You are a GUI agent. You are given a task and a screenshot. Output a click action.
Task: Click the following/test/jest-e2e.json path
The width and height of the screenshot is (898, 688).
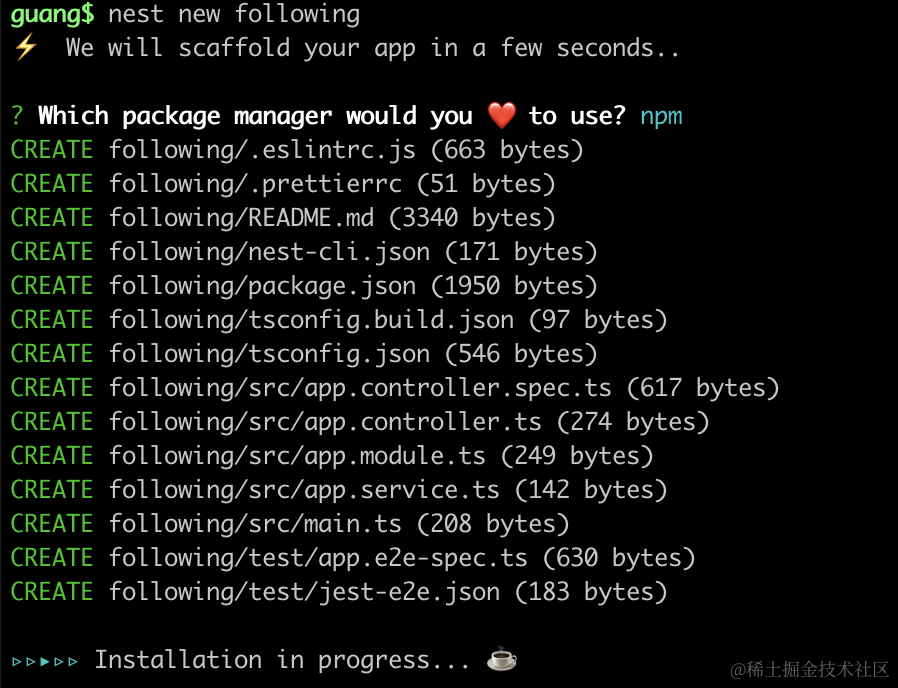click(304, 593)
